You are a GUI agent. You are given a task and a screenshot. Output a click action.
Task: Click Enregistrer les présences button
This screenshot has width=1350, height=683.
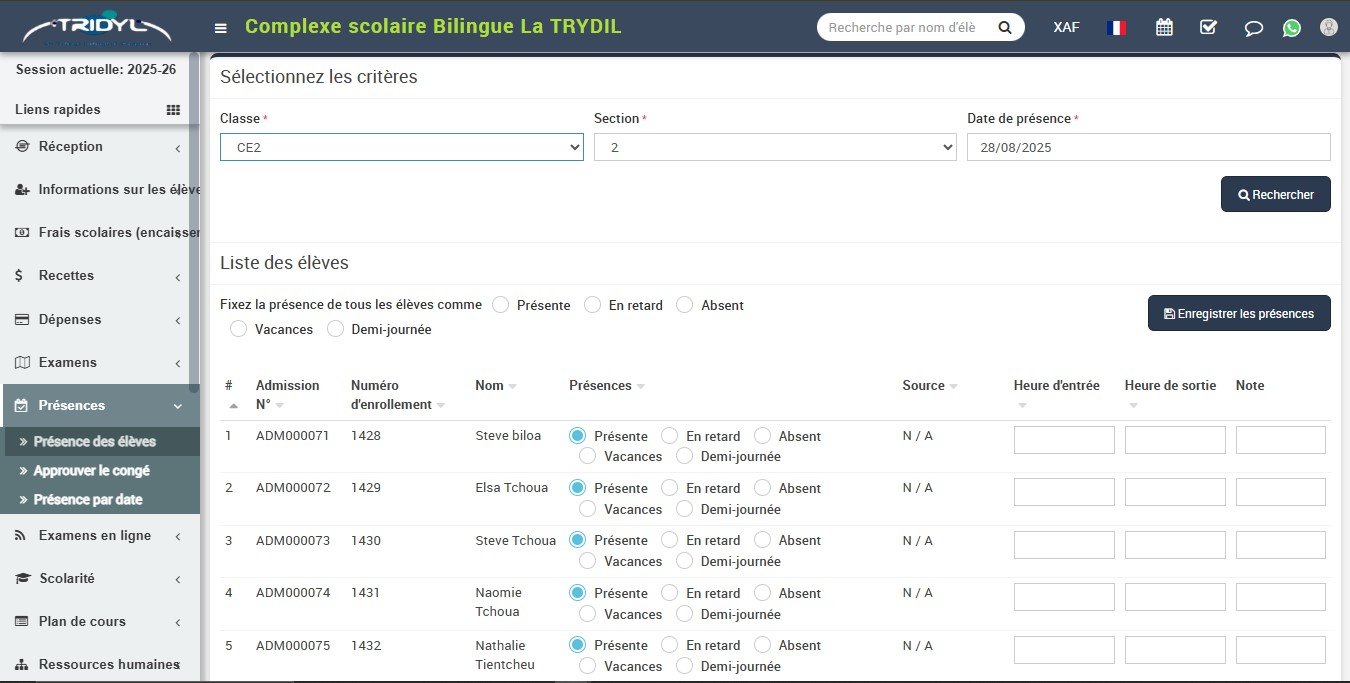coord(1238,313)
